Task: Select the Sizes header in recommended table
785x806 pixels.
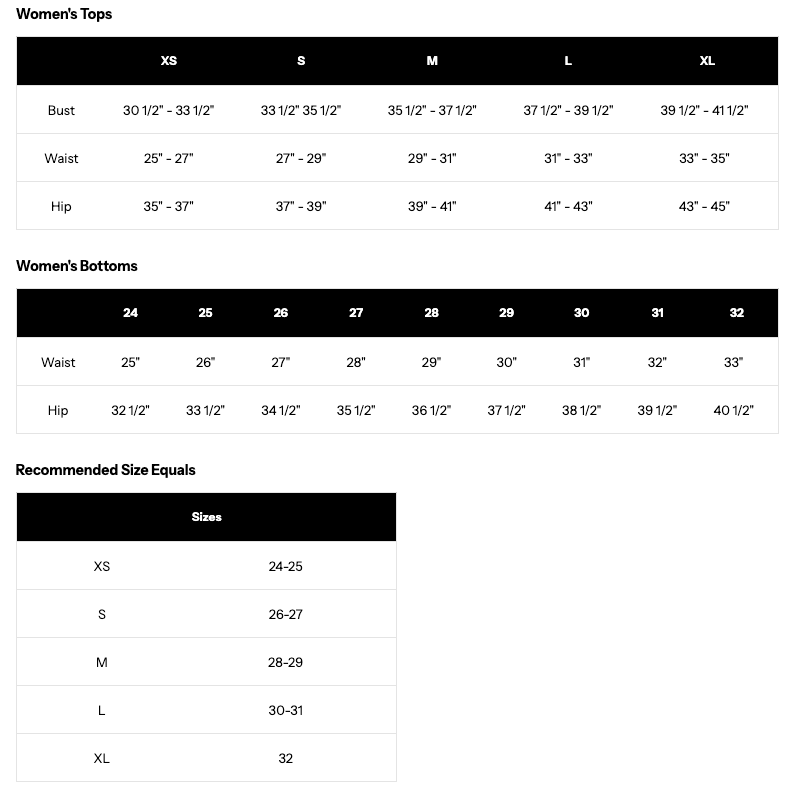Action: point(206,517)
